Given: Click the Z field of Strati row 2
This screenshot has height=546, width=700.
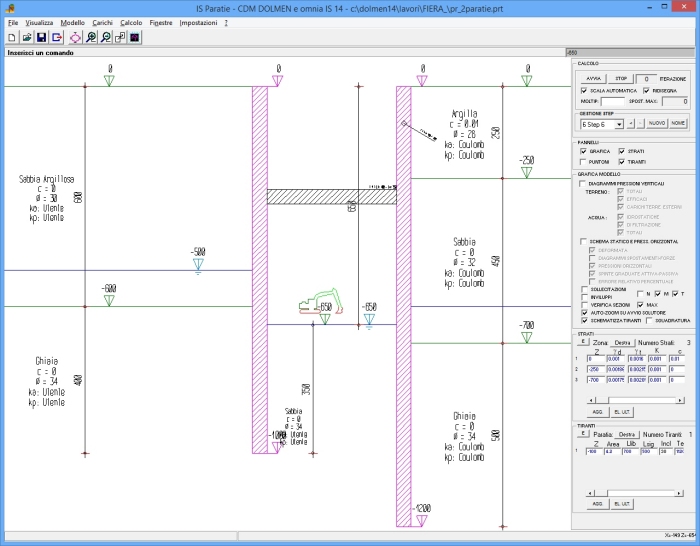Looking at the screenshot, I should coord(596,369).
